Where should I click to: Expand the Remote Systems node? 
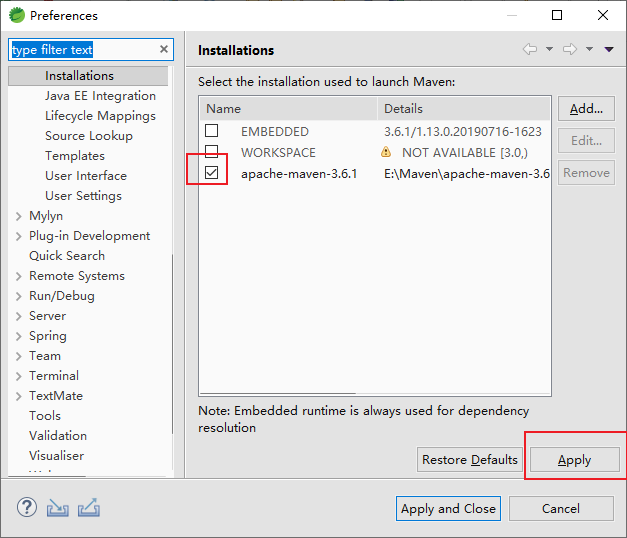[18, 276]
